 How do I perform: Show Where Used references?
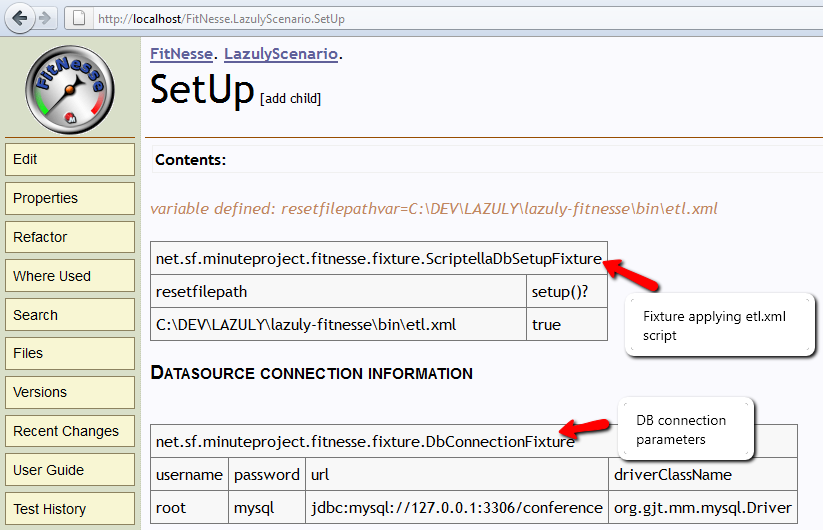(x=70, y=276)
